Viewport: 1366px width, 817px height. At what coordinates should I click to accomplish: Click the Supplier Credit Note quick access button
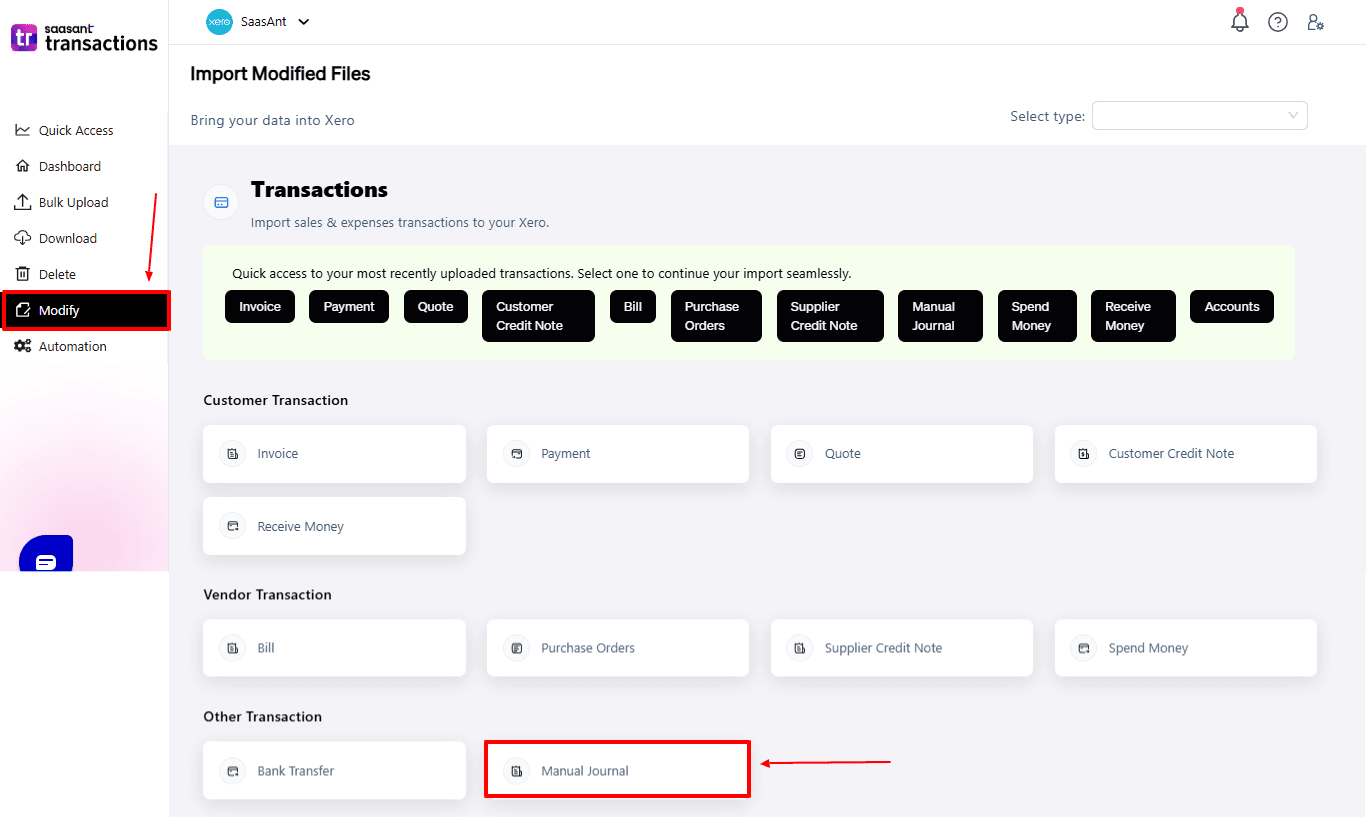829,316
